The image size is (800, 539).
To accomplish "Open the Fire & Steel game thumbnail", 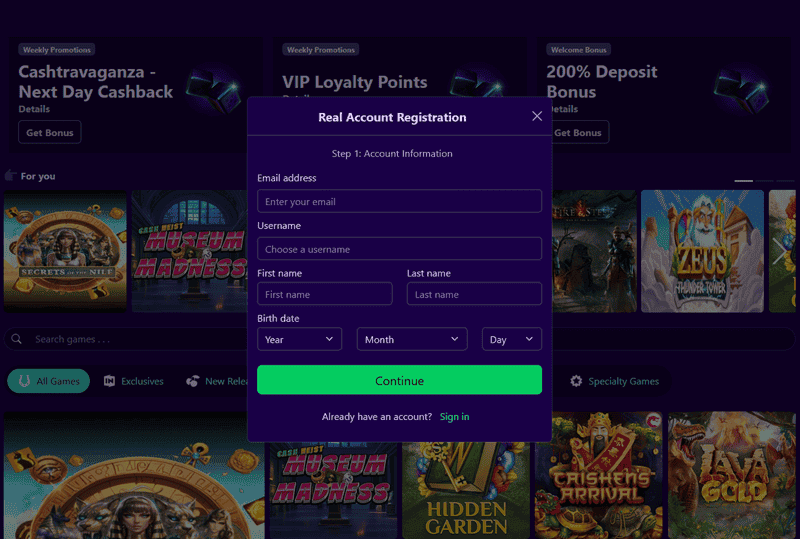I will (x=594, y=251).
